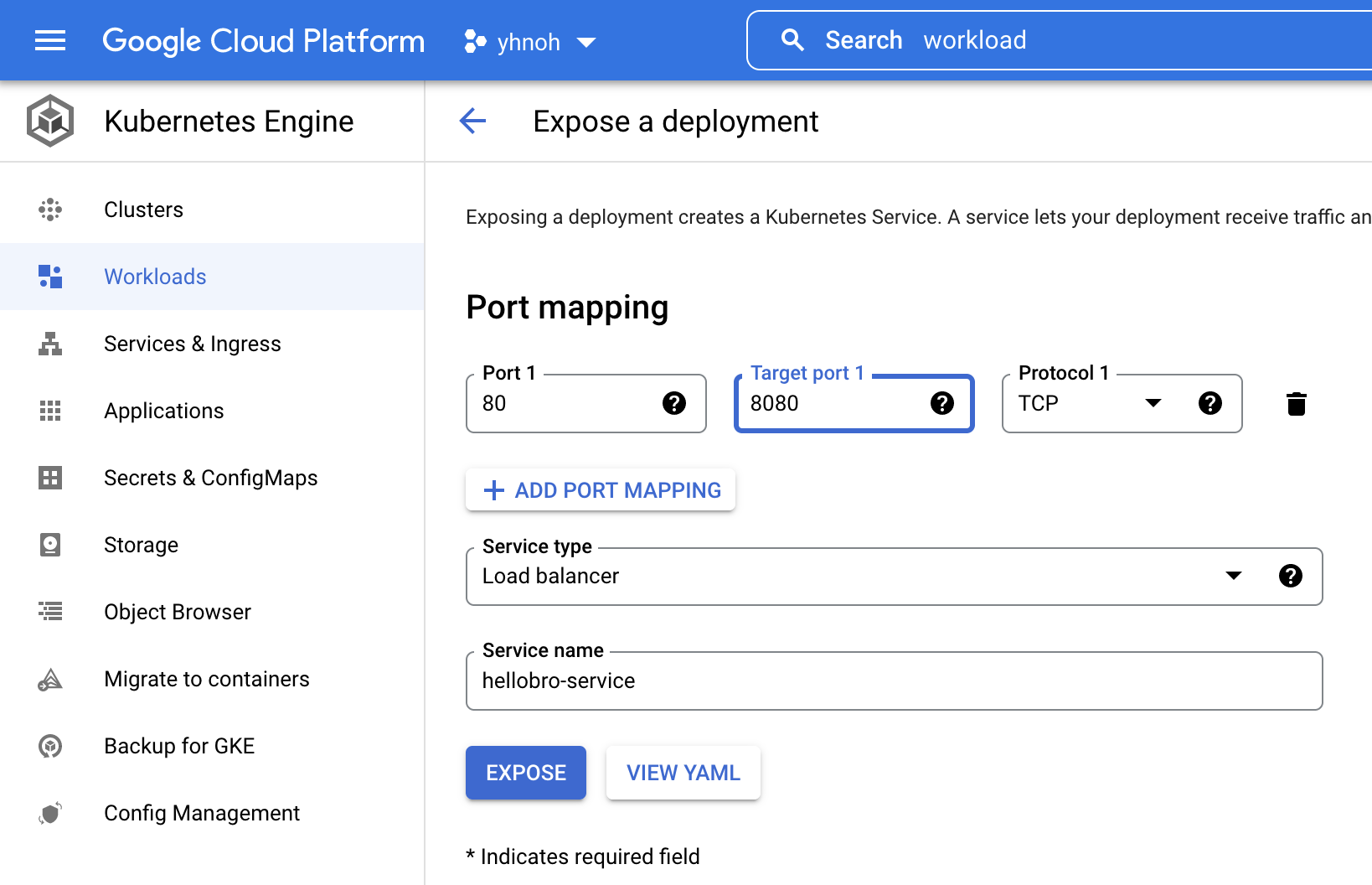Open the hamburger navigation menu

click(50, 40)
